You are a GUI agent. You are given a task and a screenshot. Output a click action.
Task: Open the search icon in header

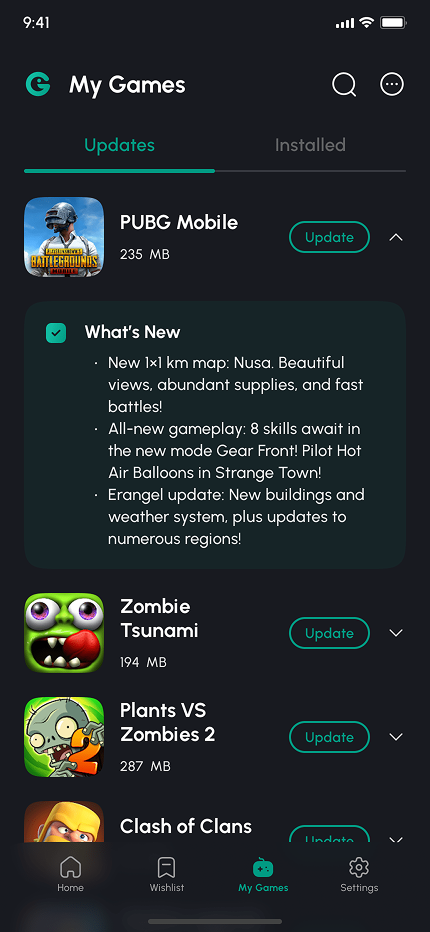click(344, 84)
